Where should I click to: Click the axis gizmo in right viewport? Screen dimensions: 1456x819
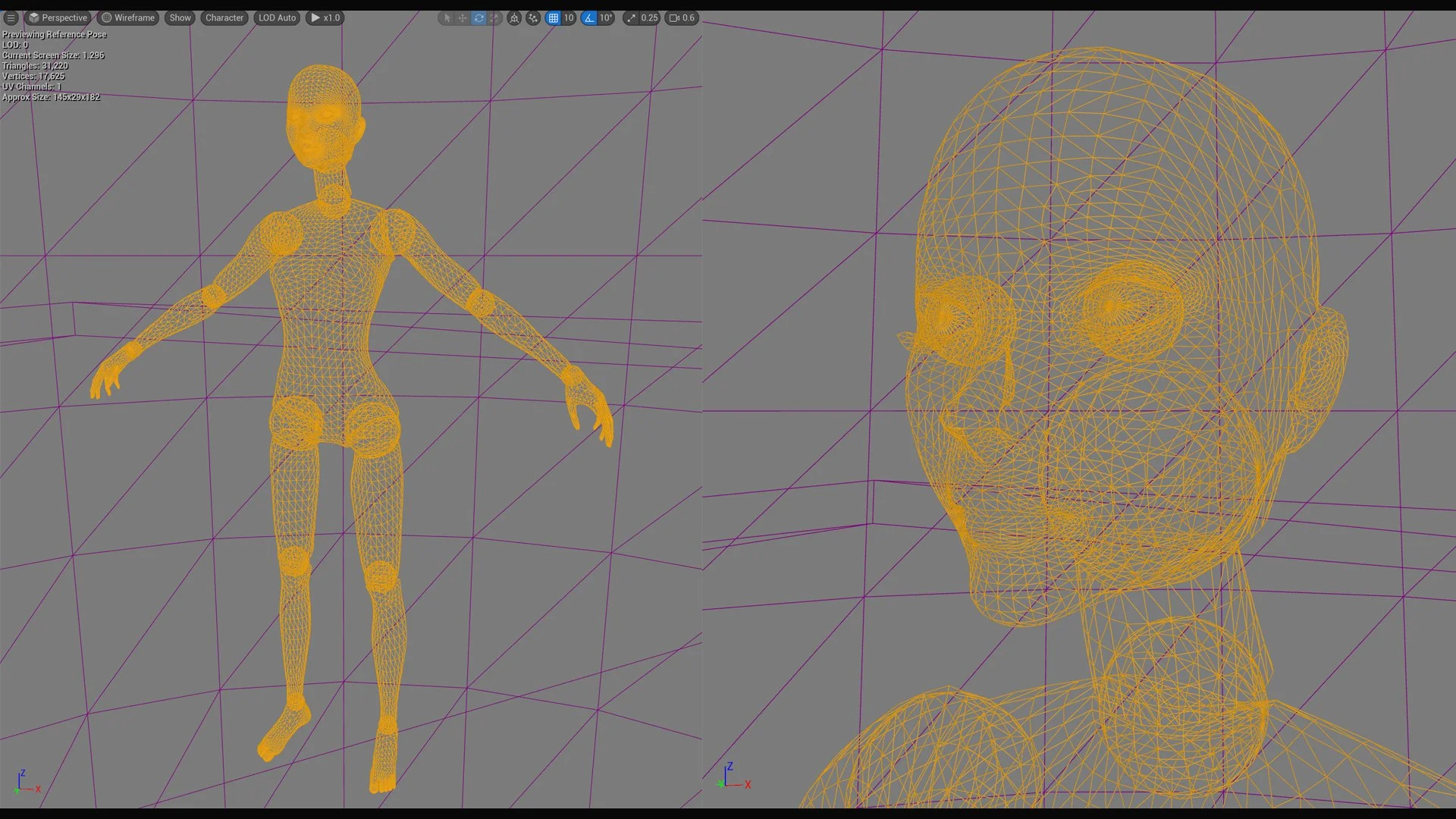click(x=734, y=777)
